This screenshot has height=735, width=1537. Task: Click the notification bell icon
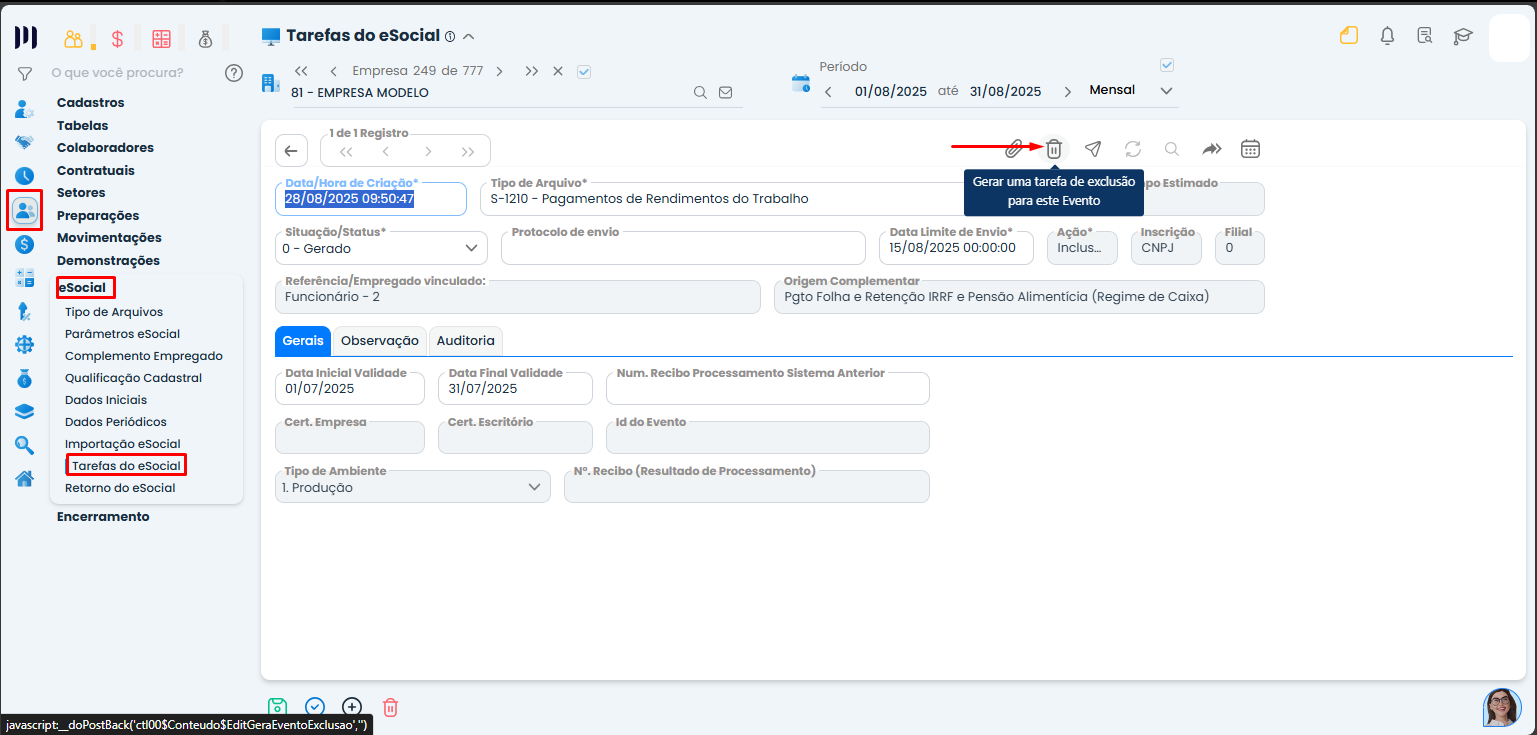coord(1387,36)
